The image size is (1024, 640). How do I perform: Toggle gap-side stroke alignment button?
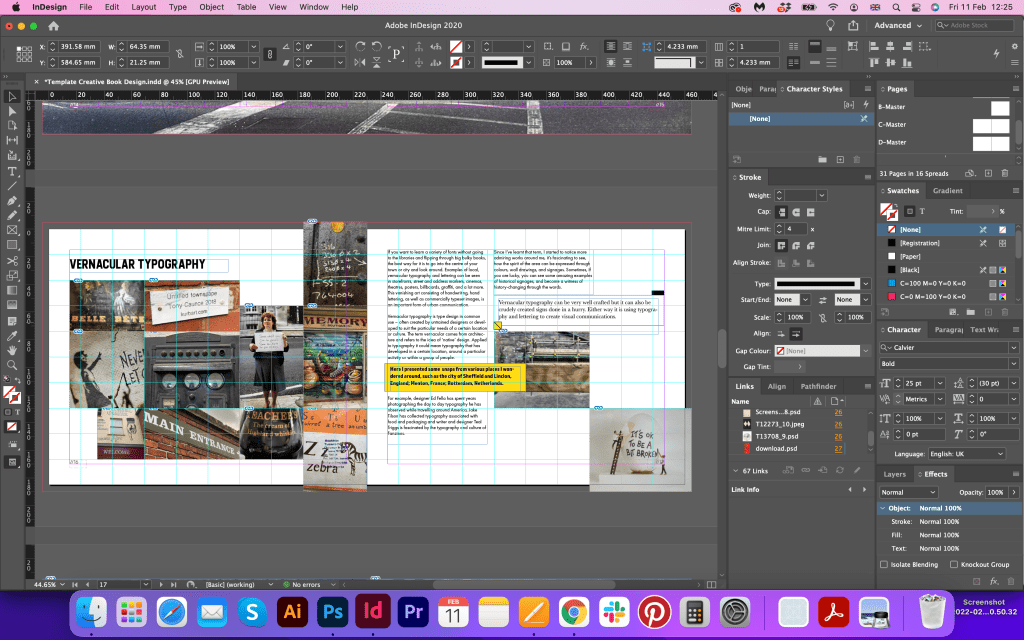click(x=798, y=333)
